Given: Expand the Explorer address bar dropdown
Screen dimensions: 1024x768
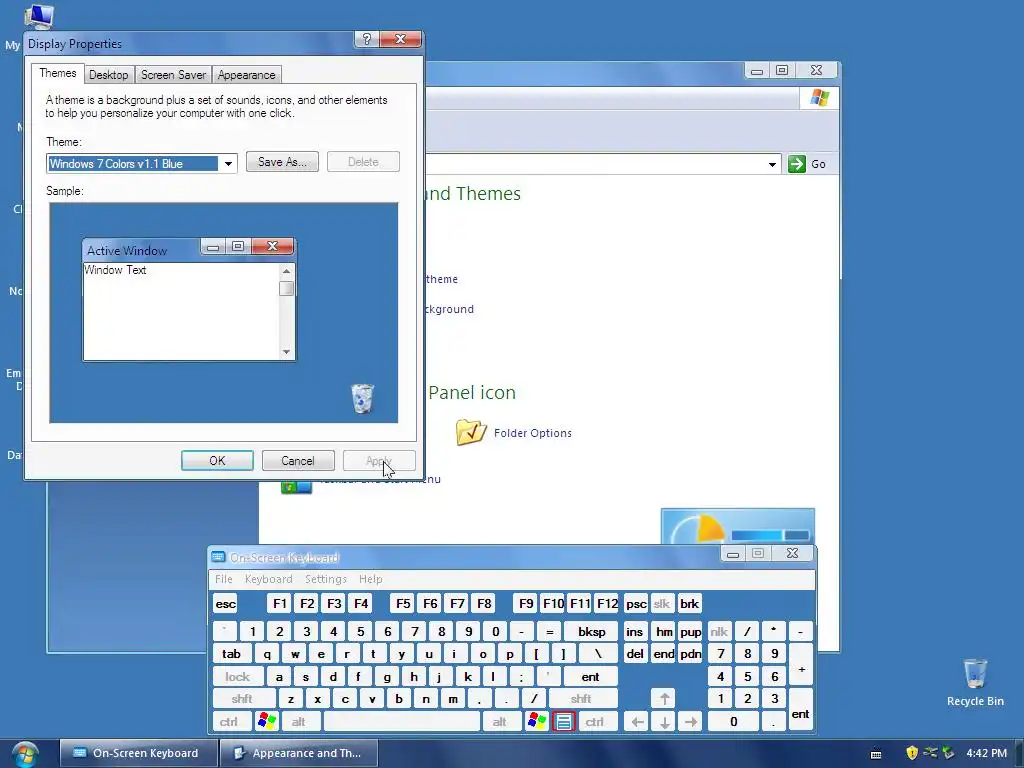Looking at the screenshot, I should tap(772, 164).
